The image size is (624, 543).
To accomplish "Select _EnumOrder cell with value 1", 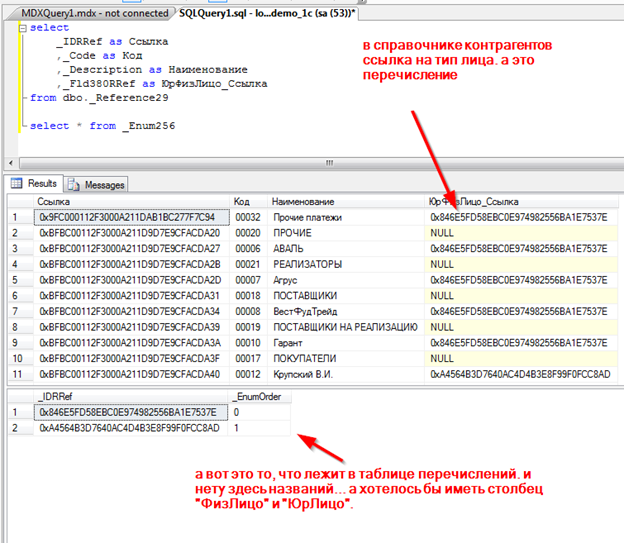I will (259, 428).
